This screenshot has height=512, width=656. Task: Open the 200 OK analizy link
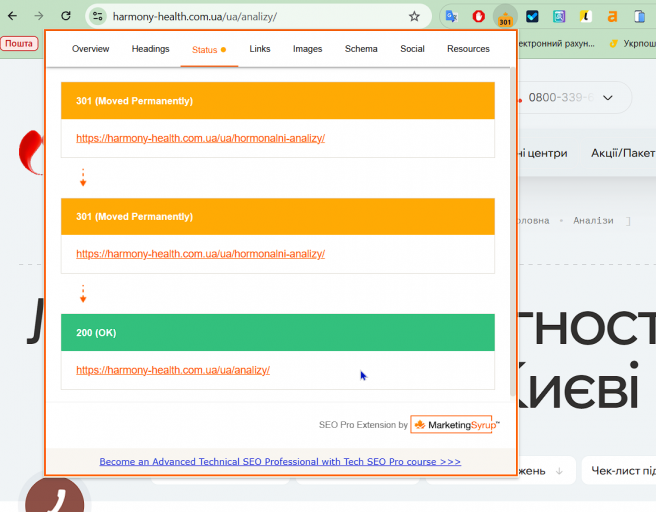(x=173, y=370)
